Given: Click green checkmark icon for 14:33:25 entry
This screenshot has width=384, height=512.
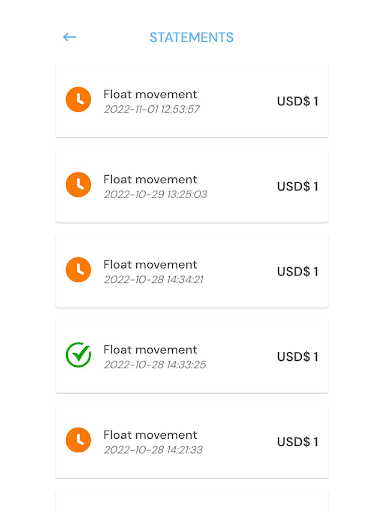Looking at the screenshot, I should point(78,355).
